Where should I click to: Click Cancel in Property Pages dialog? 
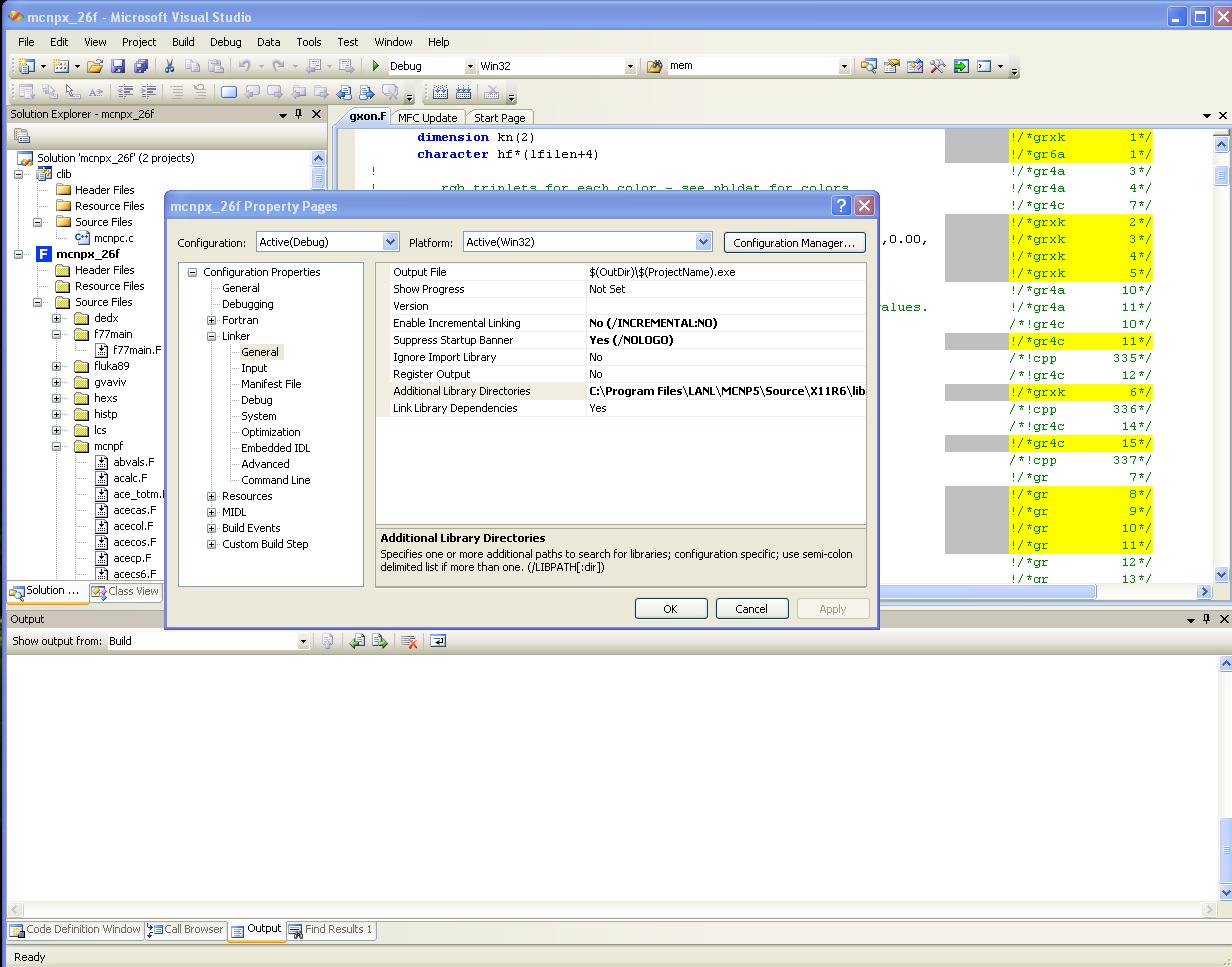[751, 608]
